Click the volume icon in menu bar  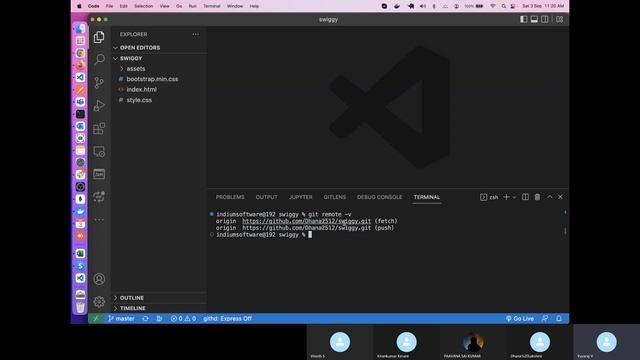(x=422, y=6)
